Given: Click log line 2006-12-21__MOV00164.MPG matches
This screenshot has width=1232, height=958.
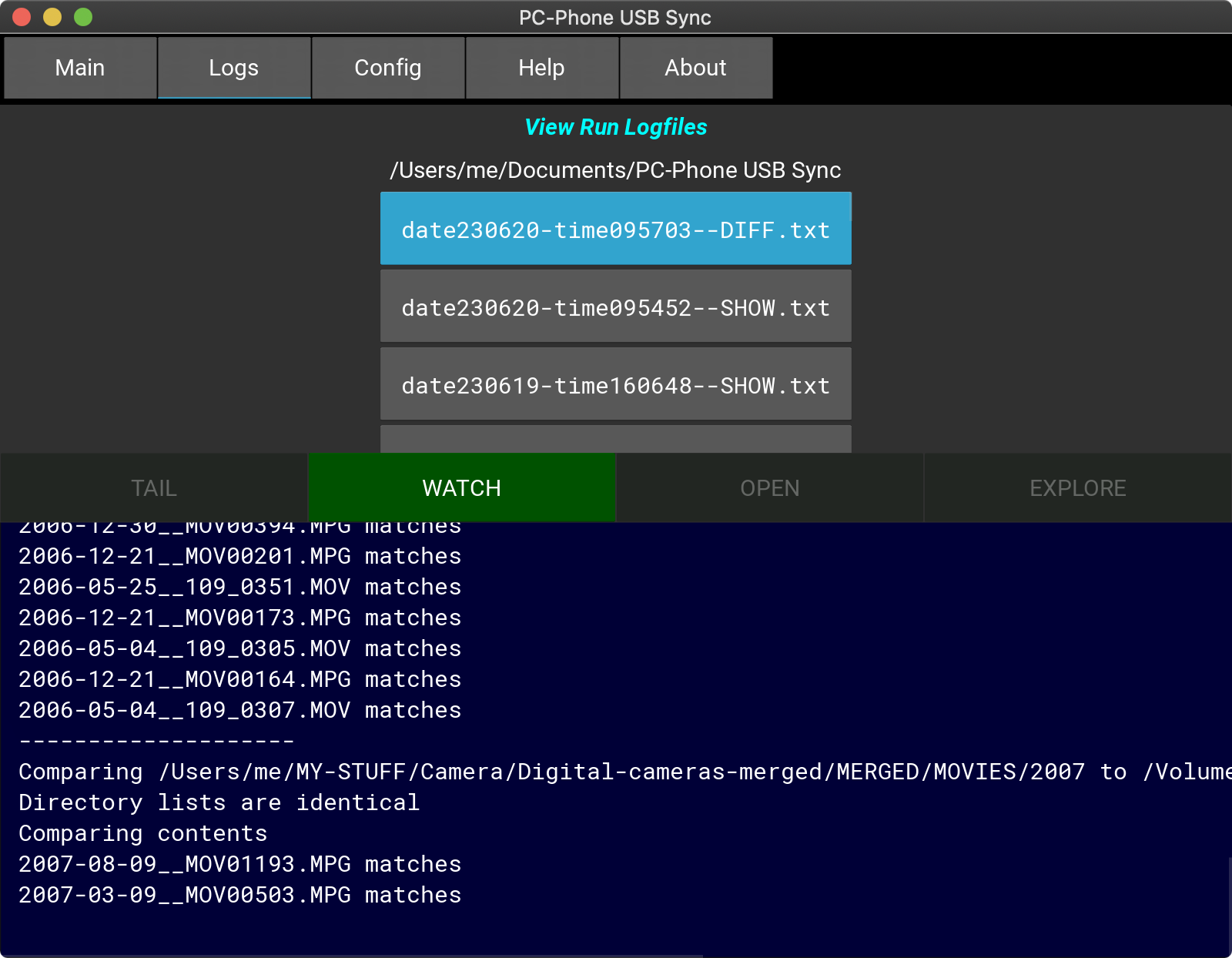Looking at the screenshot, I should click(x=240, y=679).
